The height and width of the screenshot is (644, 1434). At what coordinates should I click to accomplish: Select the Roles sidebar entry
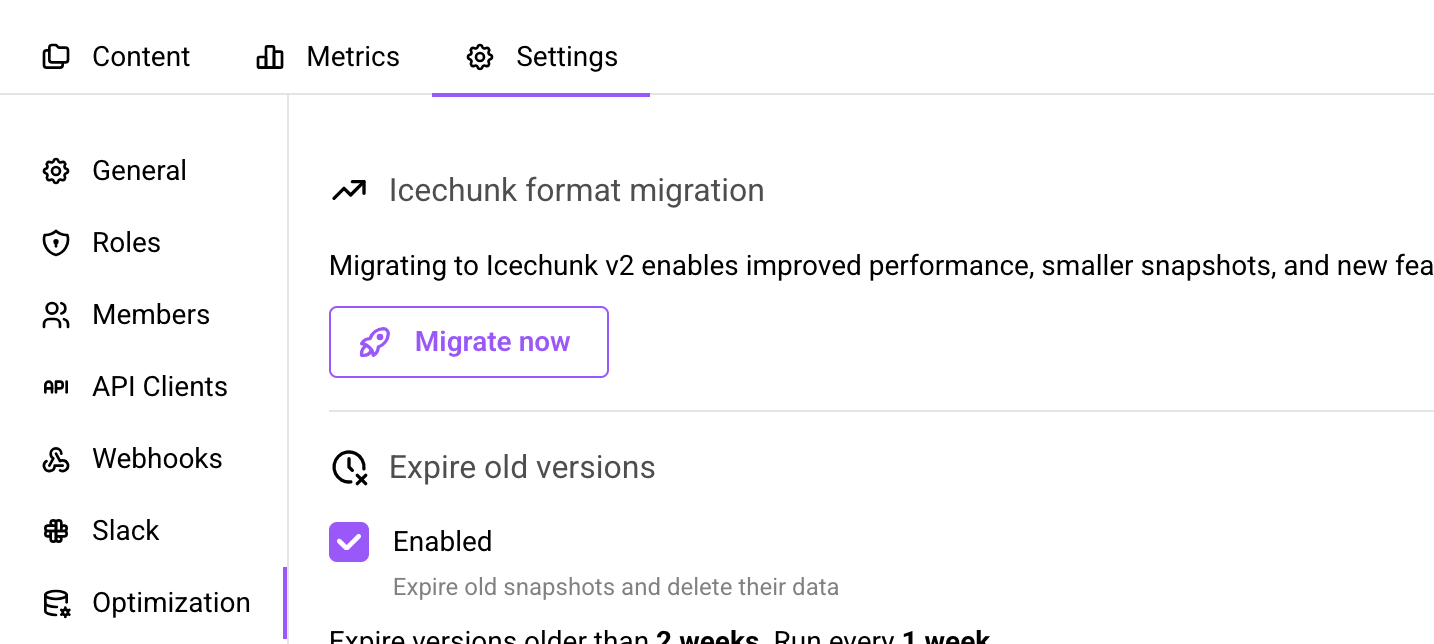point(126,242)
